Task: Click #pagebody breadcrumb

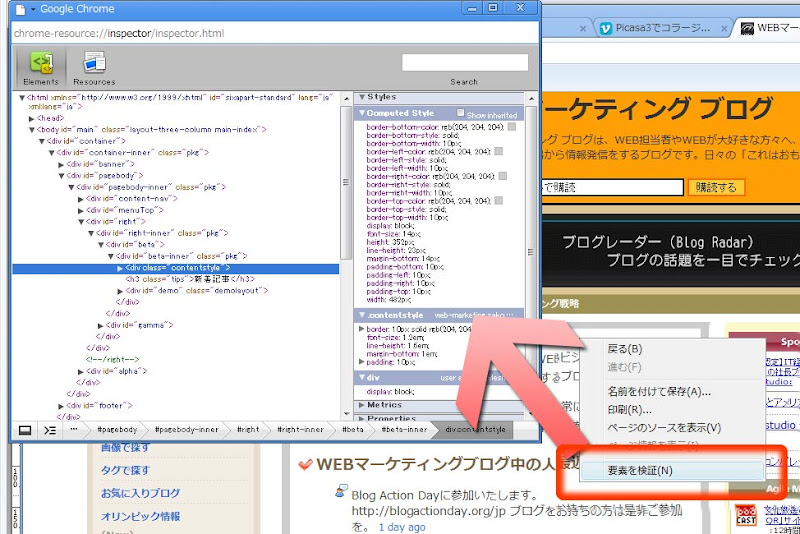Action: (x=117, y=429)
